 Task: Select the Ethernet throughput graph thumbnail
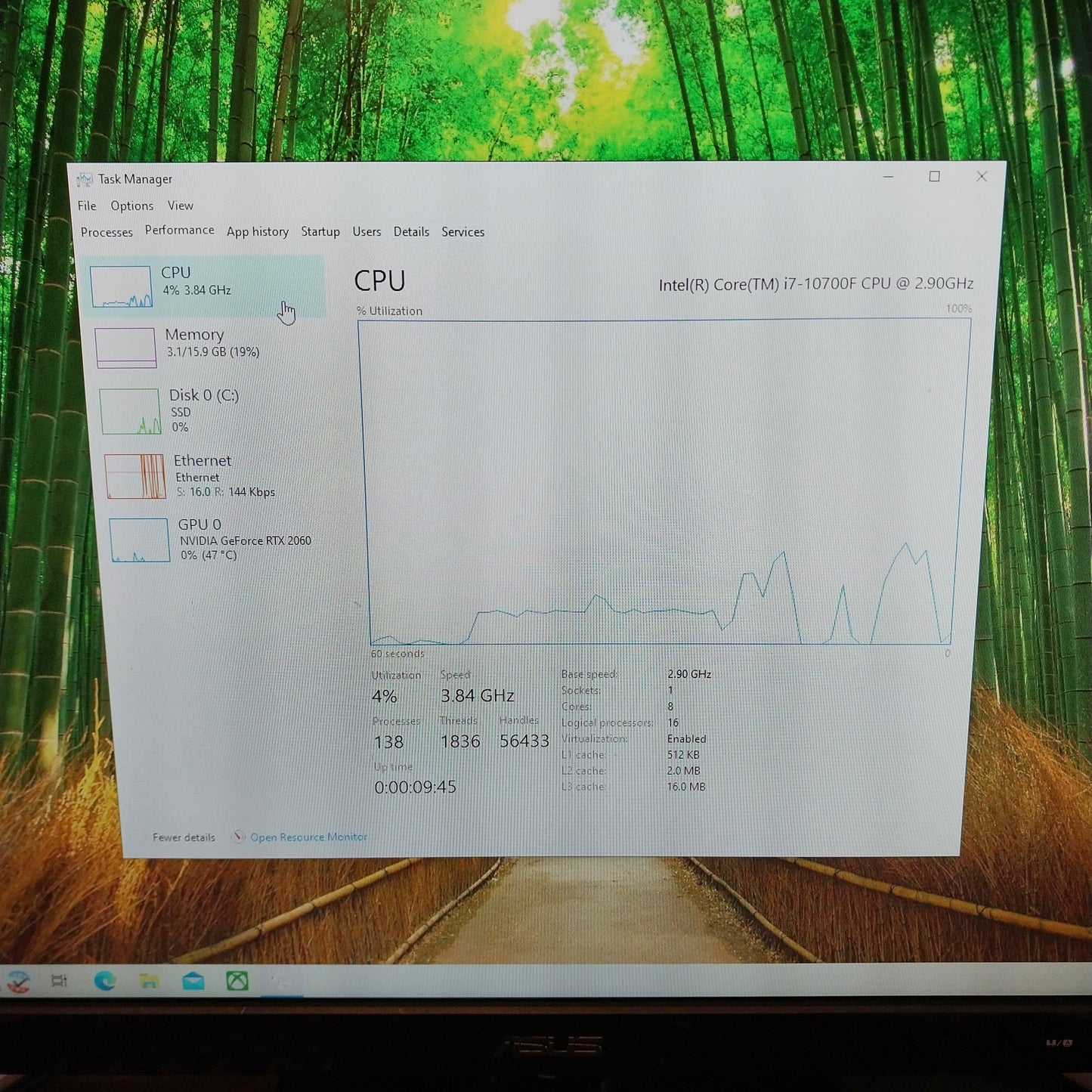point(135,476)
